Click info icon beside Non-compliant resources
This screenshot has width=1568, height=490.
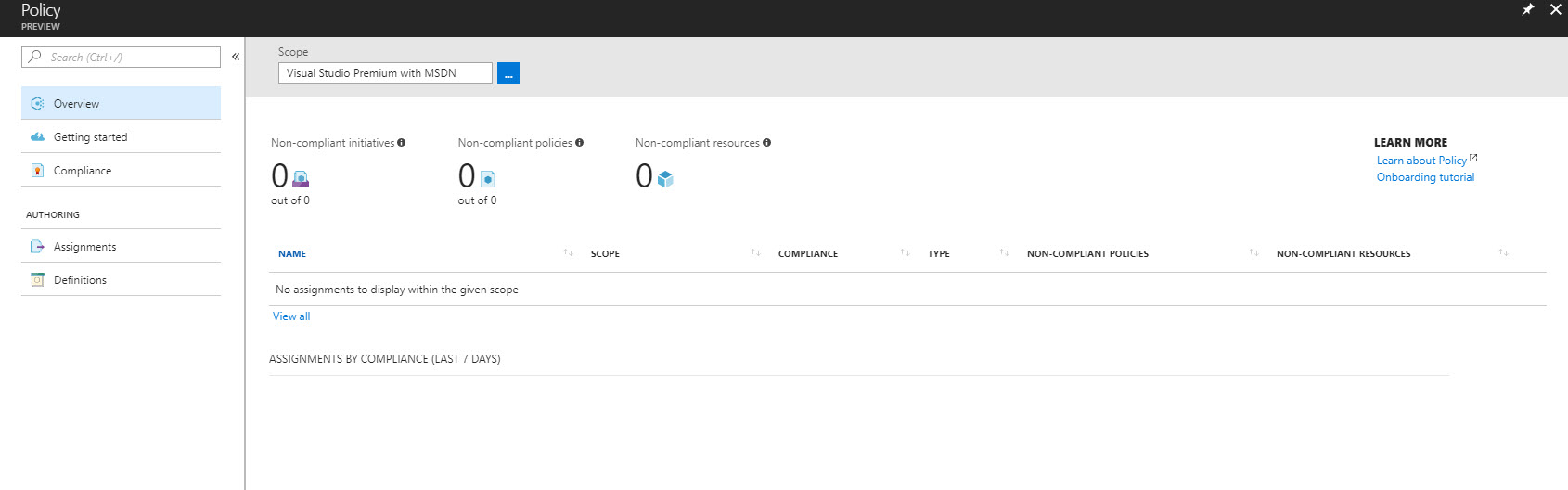(766, 143)
